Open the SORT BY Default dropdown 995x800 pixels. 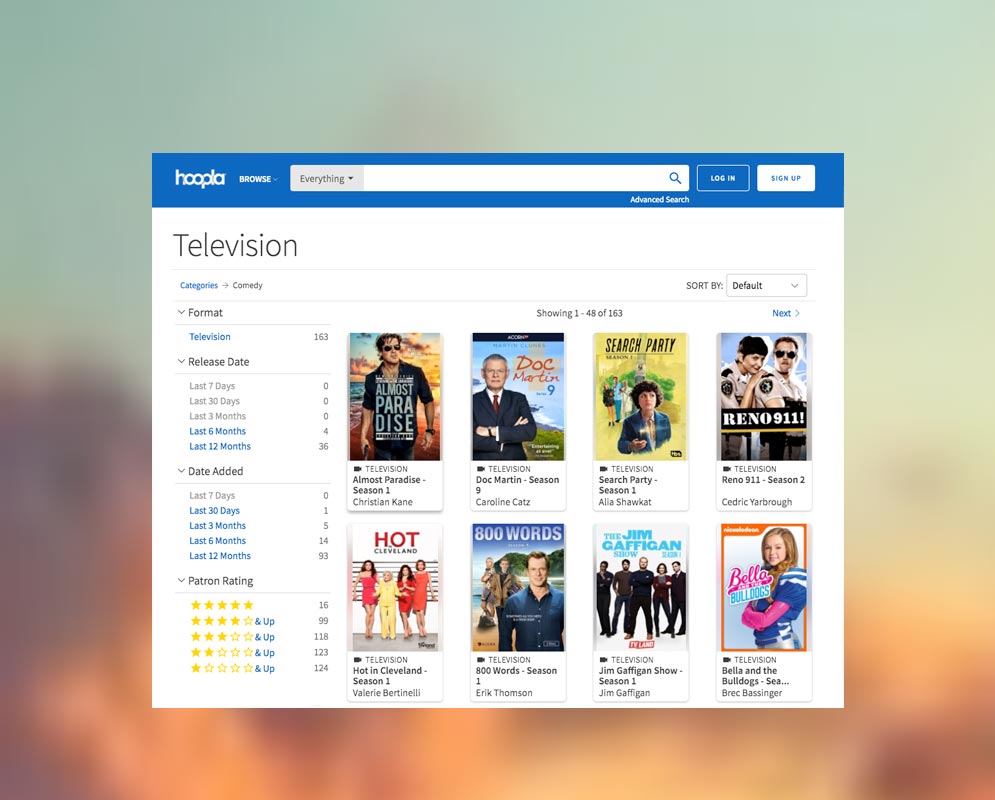point(766,285)
